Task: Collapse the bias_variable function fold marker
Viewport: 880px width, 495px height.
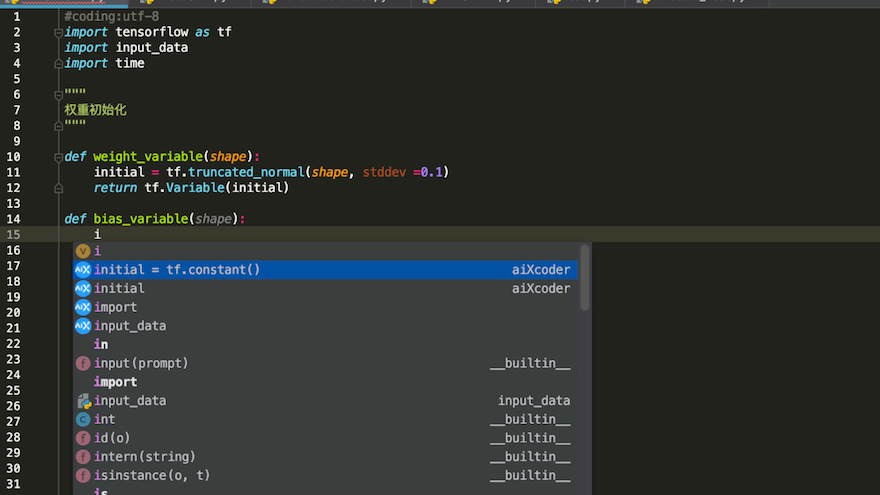Action: click(58, 219)
